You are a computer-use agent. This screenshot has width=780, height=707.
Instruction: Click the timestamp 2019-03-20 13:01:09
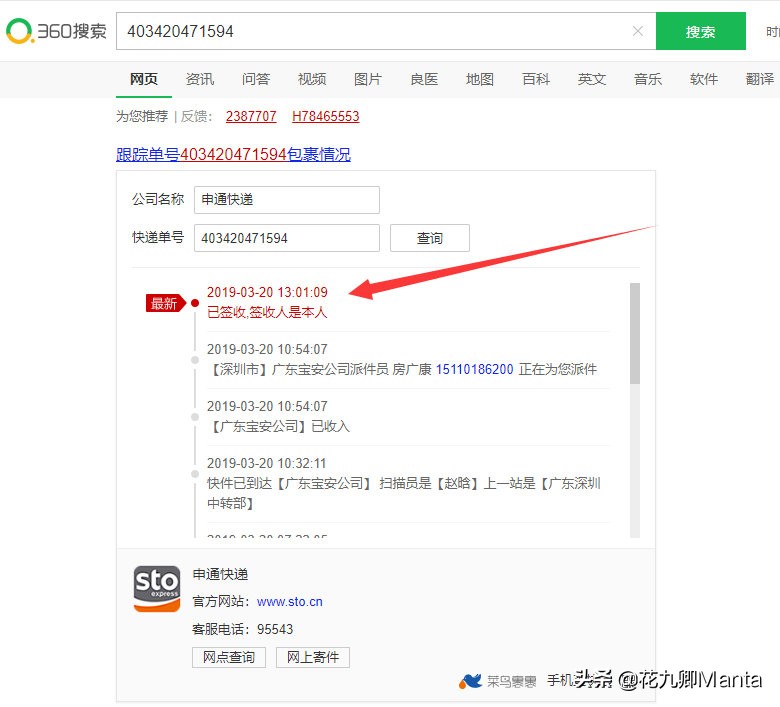[267, 292]
